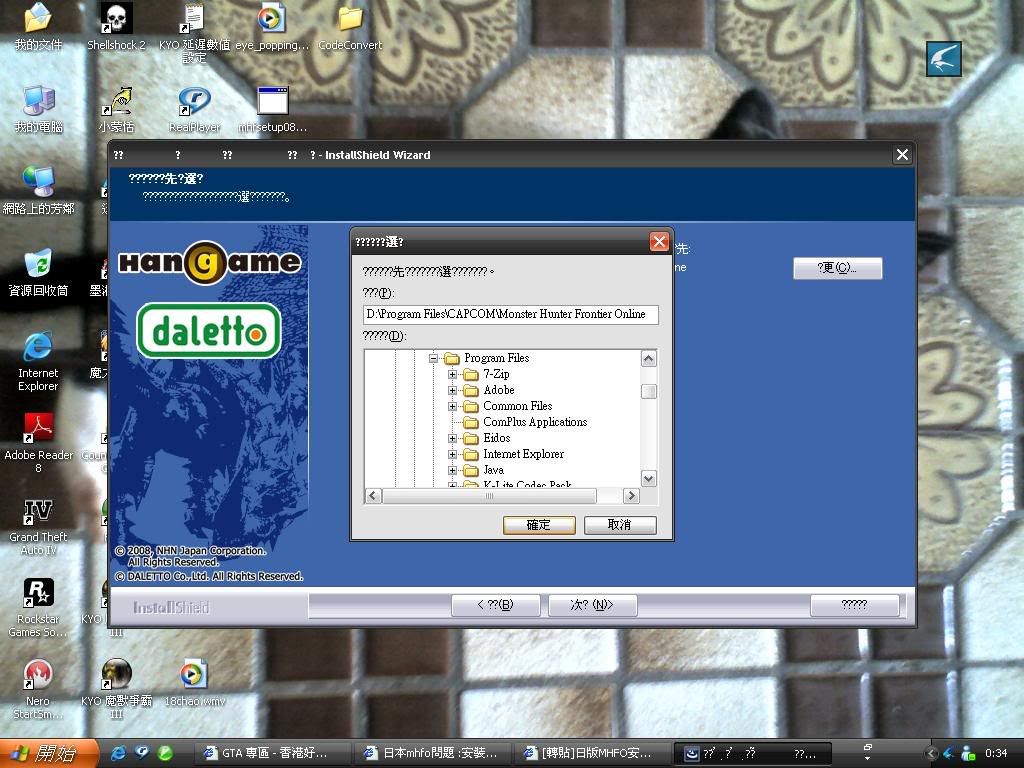Click the system tray clock 0:34
The image size is (1024, 768).
click(x=997, y=754)
